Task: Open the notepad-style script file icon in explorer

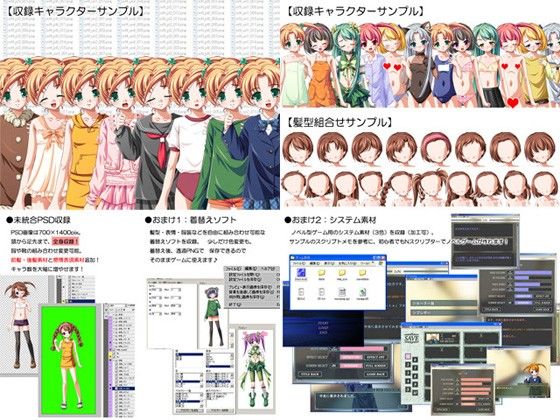Action: (x=342, y=293)
